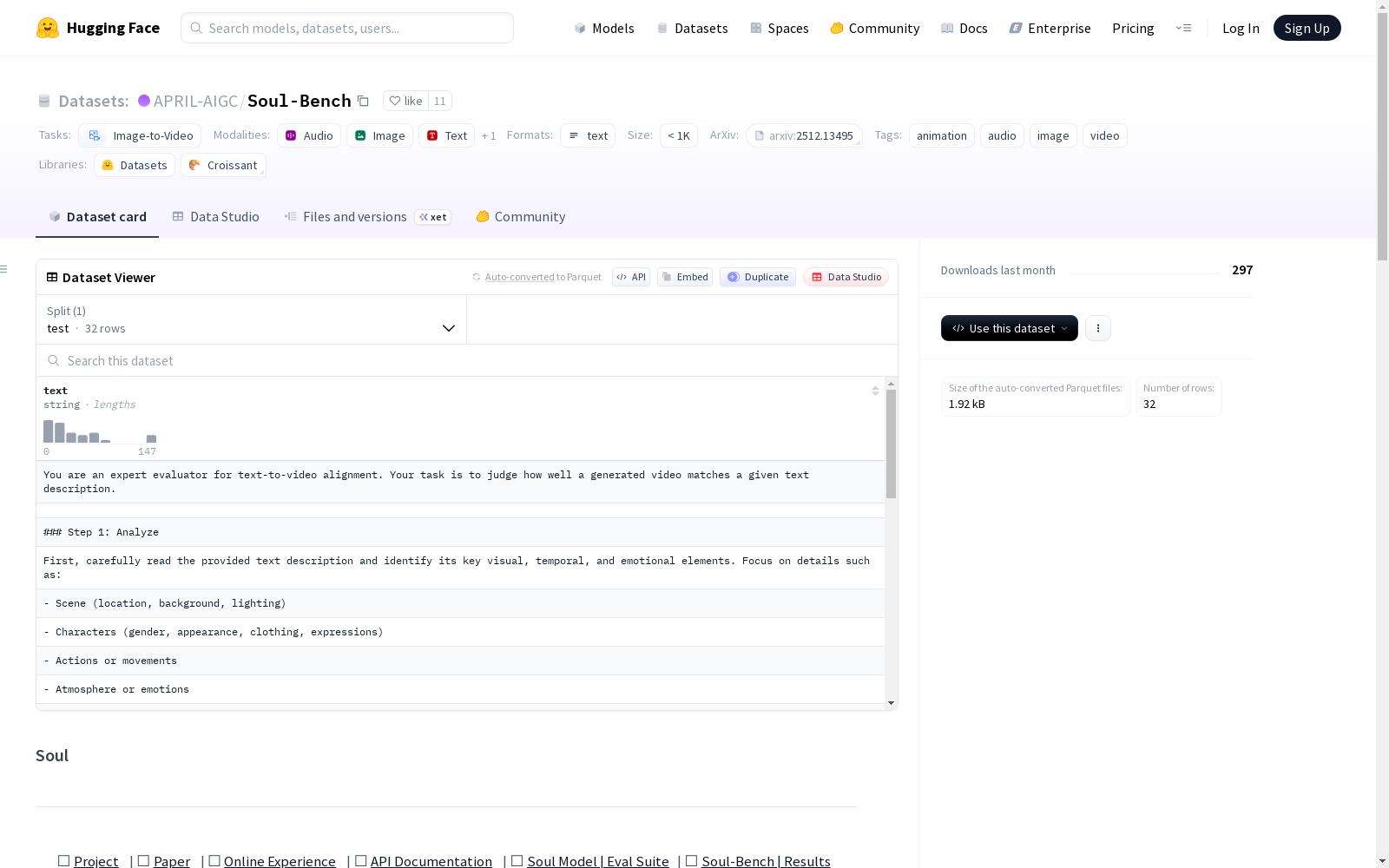Viewport: 1389px width, 868px height.
Task: Open the dataset Community tab
Action: point(521,217)
